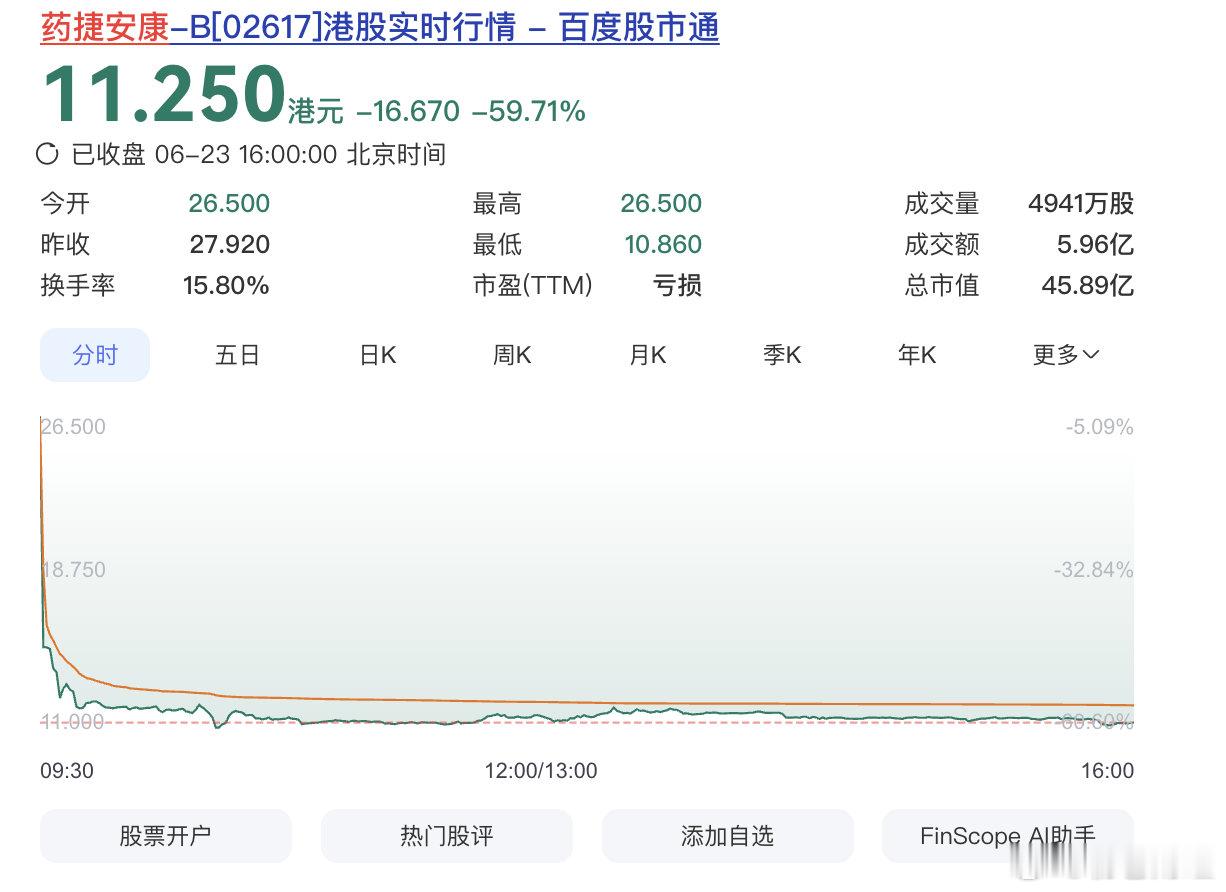Screen dimensions: 1226x892
Task: Click the 11.250 current price
Action: (164, 95)
